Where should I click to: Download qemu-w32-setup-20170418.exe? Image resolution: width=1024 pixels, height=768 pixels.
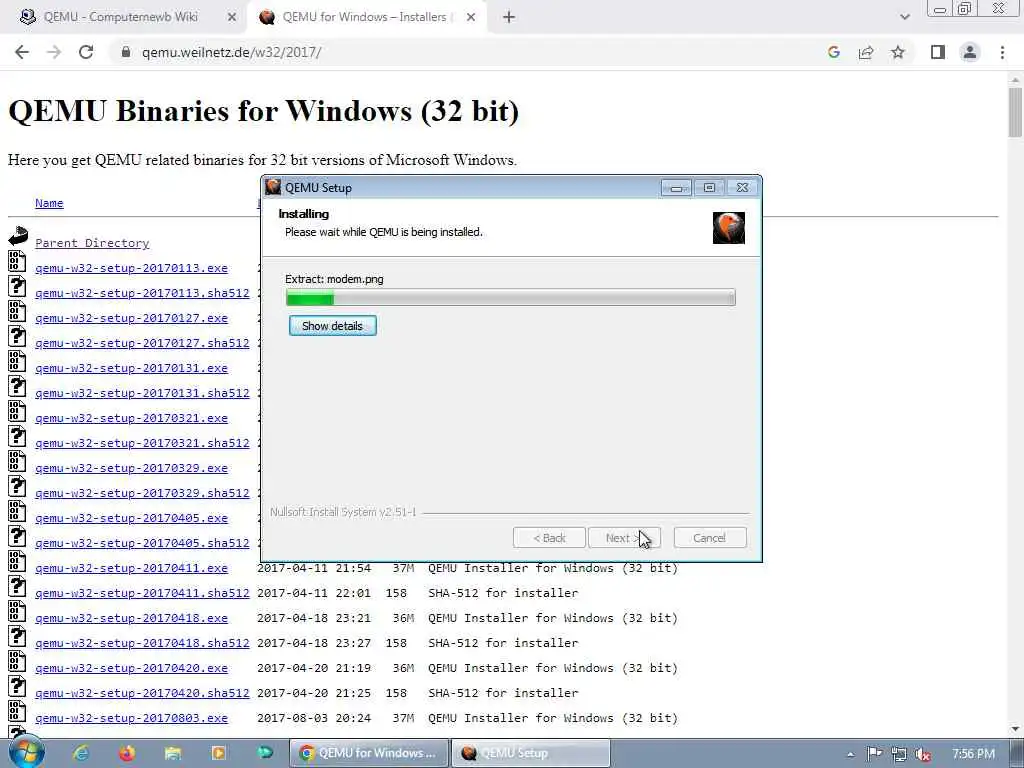131,618
